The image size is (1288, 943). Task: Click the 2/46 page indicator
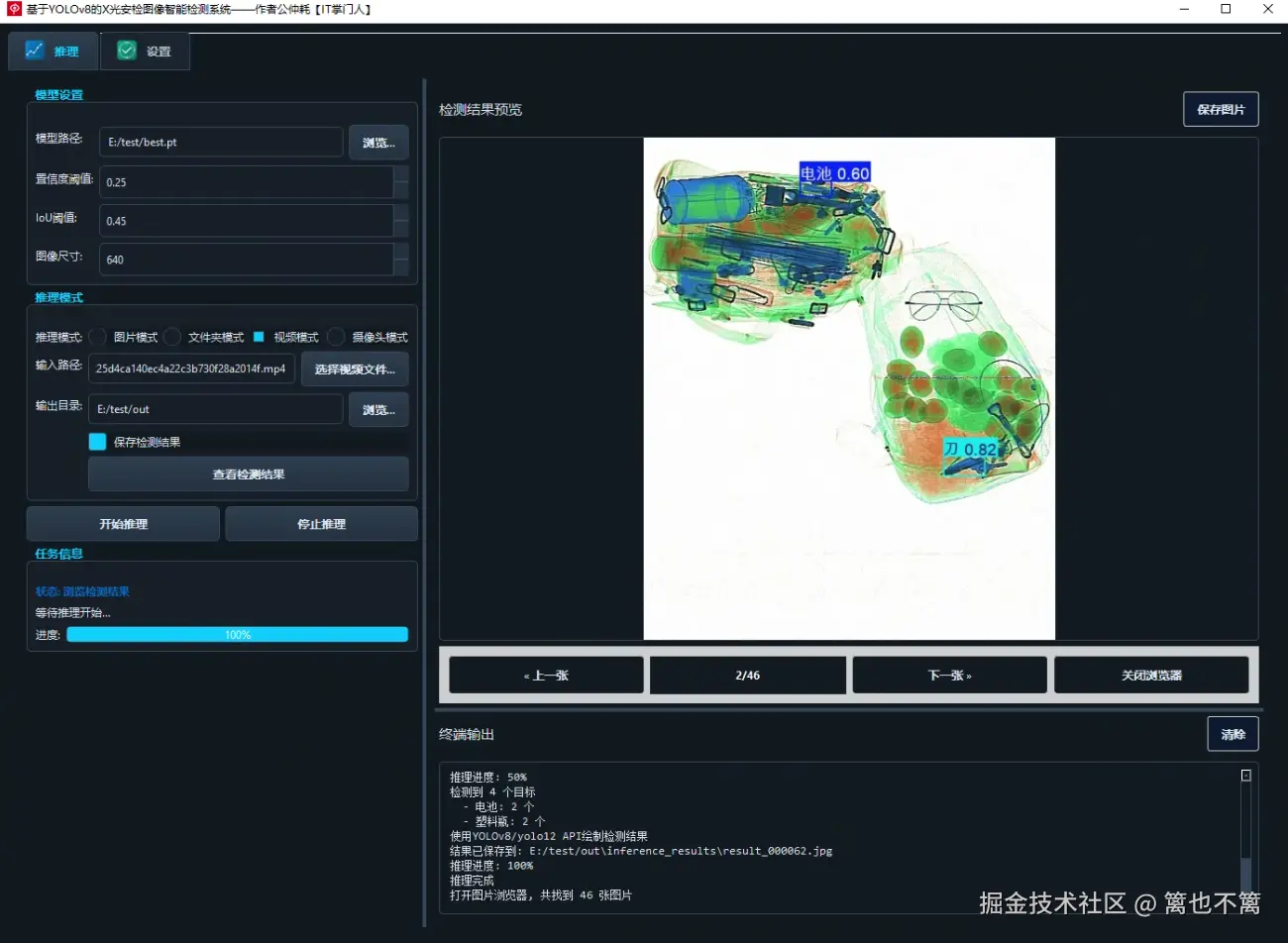click(748, 676)
